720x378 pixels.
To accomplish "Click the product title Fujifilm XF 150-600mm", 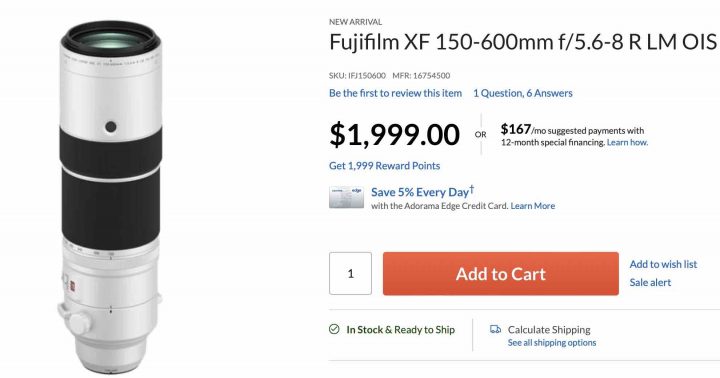I will (523, 42).
